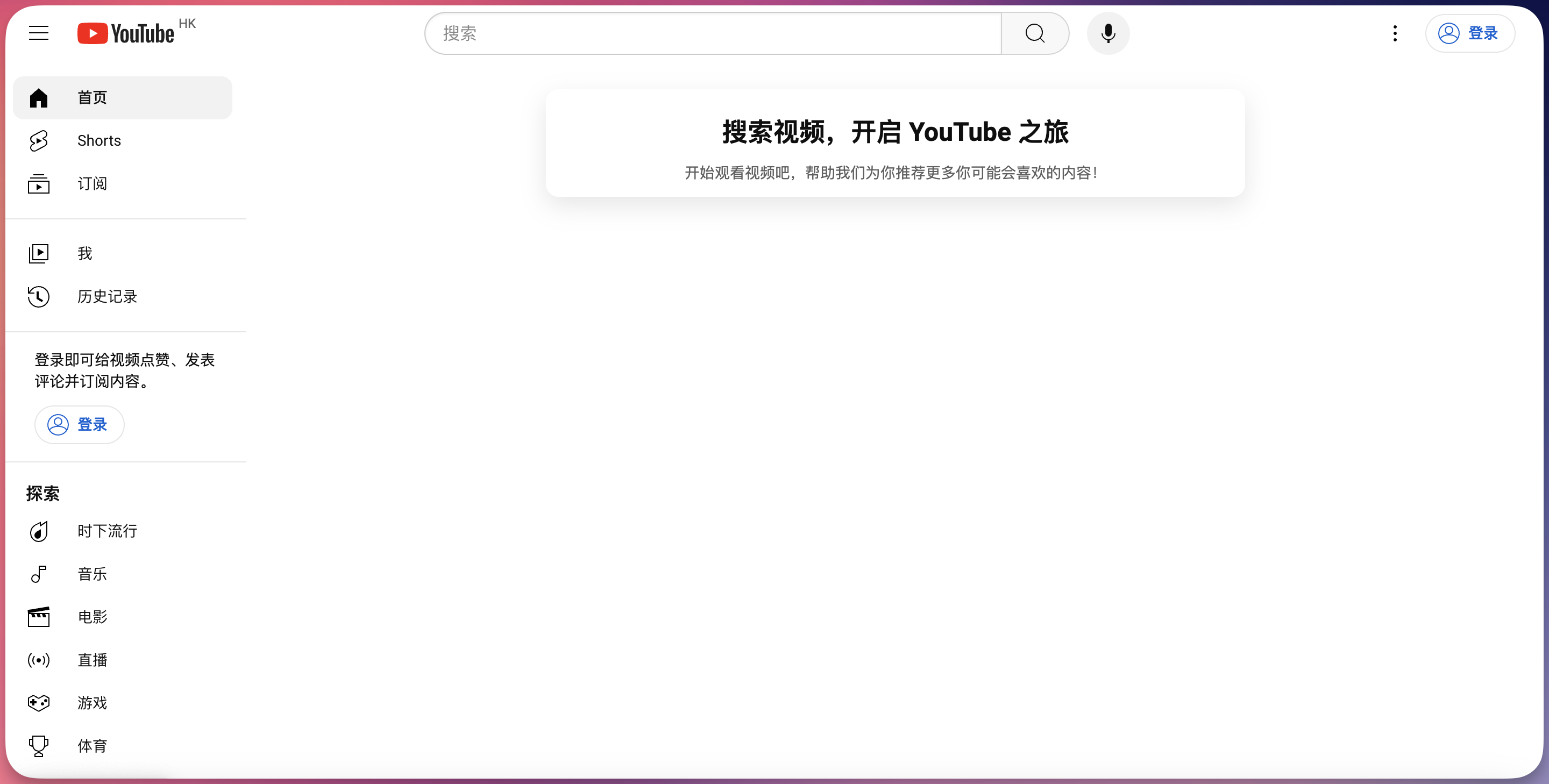
Task: Click the search magnifier button
Action: pyautogui.click(x=1035, y=34)
